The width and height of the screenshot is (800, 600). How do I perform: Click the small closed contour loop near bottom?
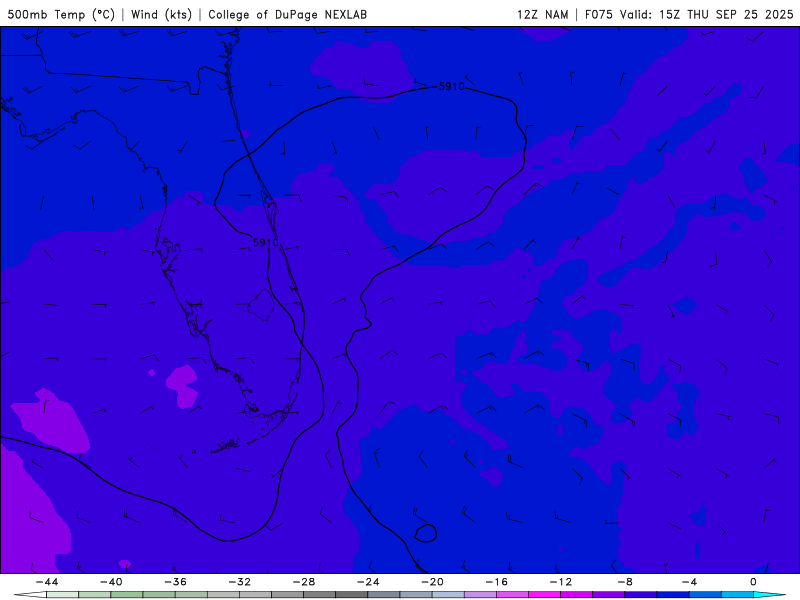(426, 533)
